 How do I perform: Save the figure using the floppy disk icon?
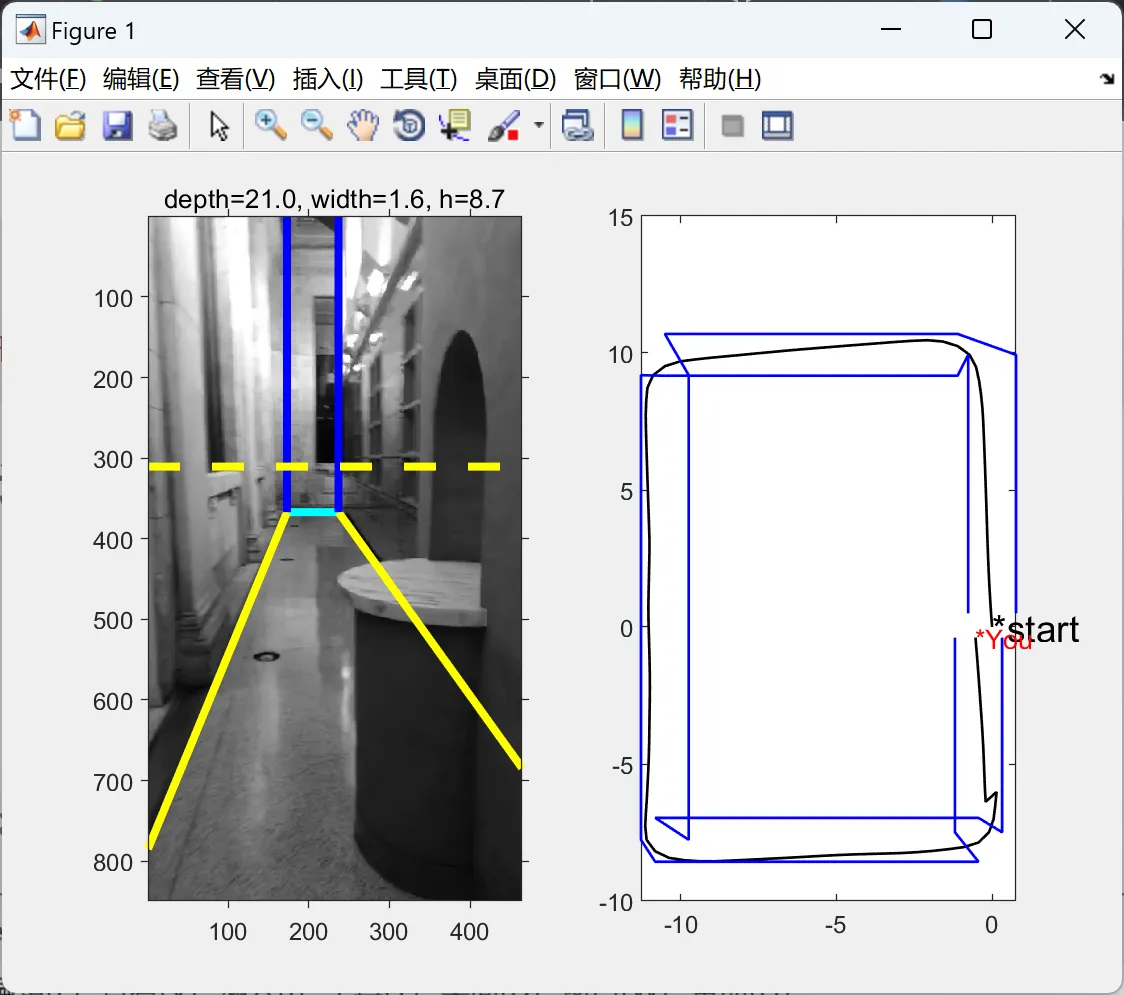point(117,126)
